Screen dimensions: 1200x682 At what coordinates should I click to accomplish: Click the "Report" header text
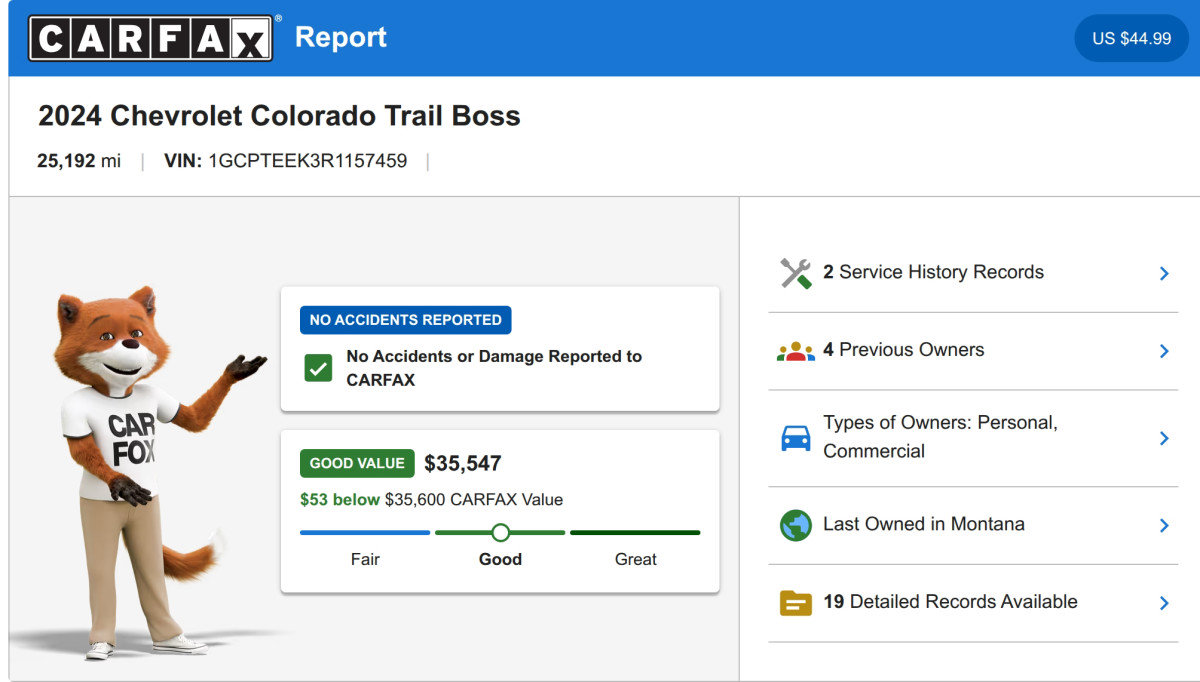[341, 37]
